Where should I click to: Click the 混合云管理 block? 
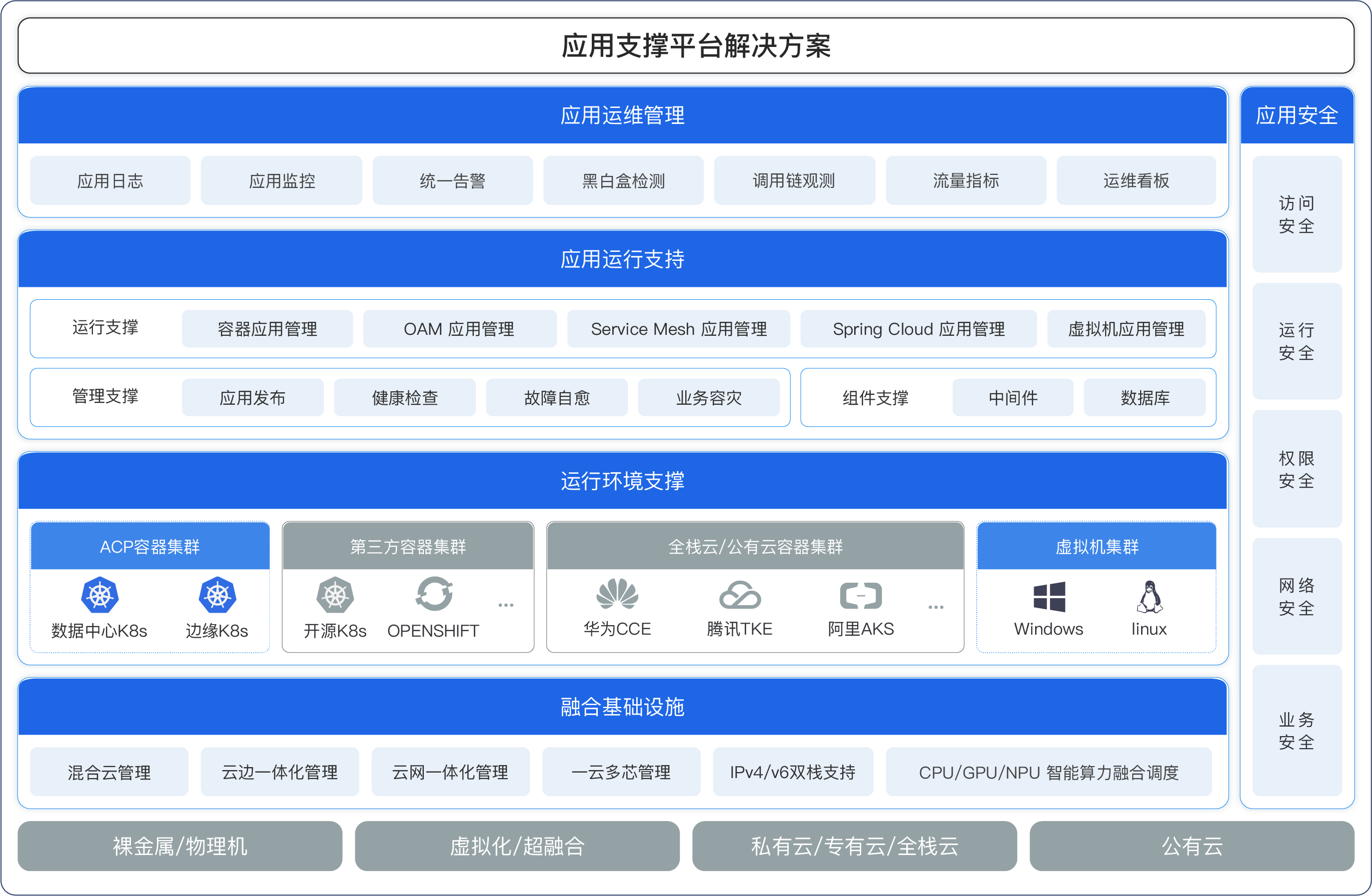pyautogui.click(x=109, y=772)
